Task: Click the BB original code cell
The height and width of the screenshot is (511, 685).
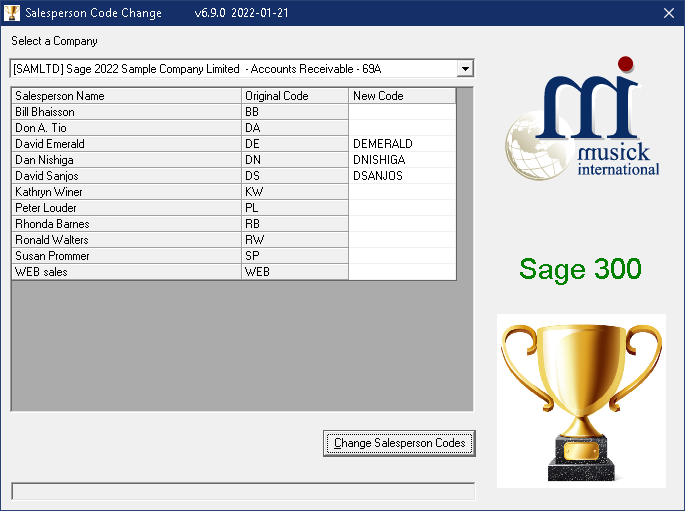Action: pyautogui.click(x=295, y=112)
